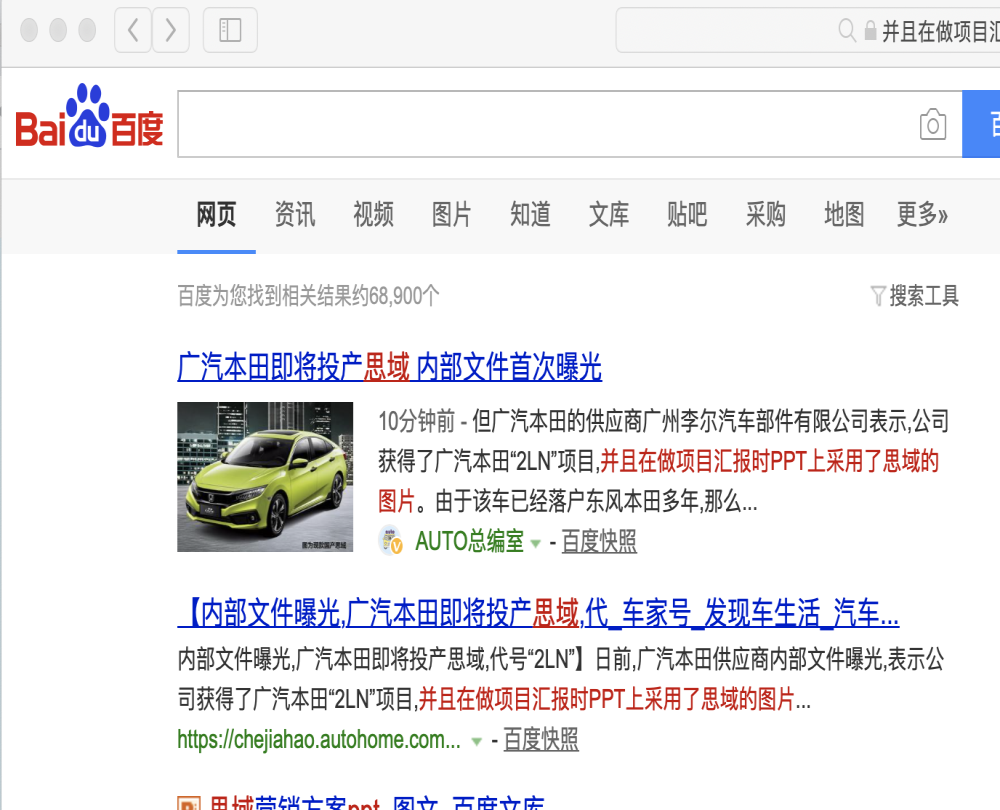1000x810 pixels.
Task: Click the text 百度为您找到相关结果约68,900个
Action: (x=309, y=296)
